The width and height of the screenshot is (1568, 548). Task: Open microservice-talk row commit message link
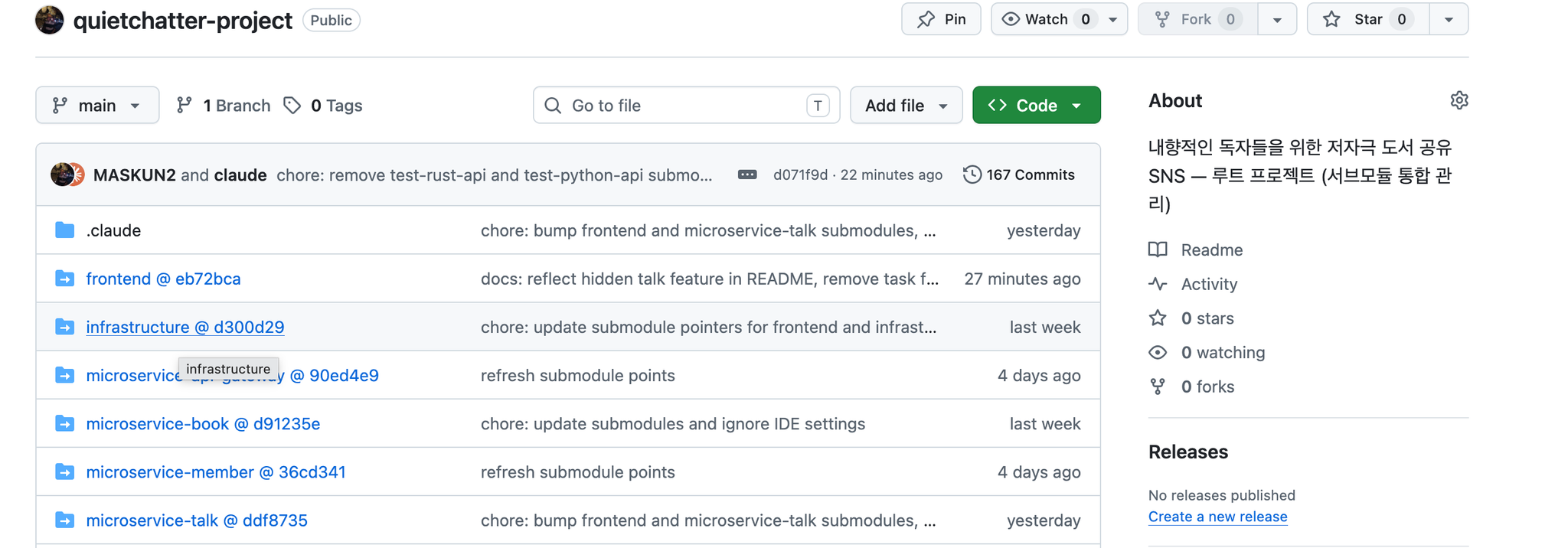pyautogui.click(x=708, y=520)
